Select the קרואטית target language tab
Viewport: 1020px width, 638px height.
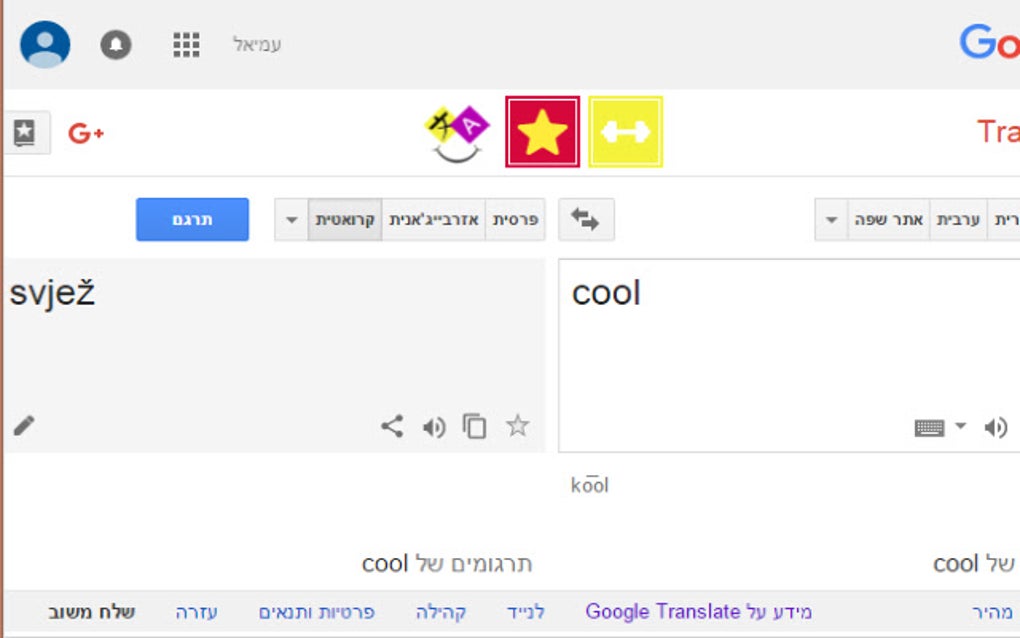point(345,220)
